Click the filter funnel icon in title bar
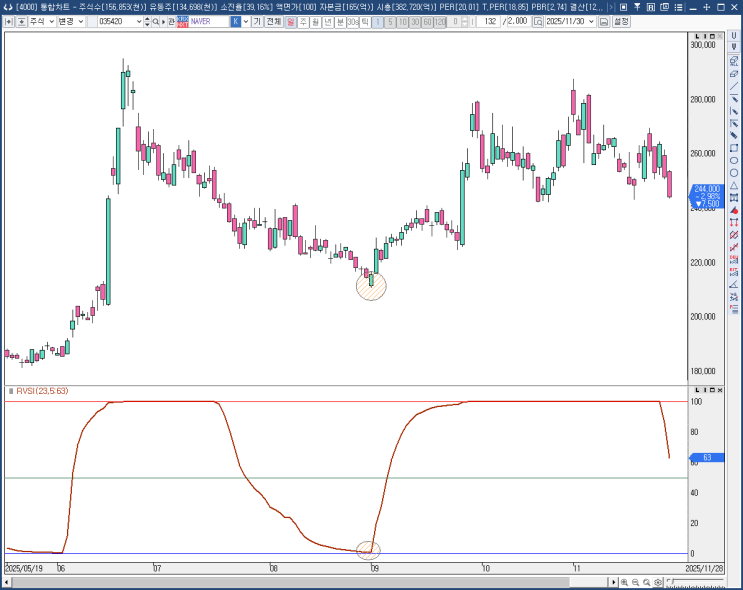The width and height of the screenshot is (743, 590). [x=637, y=7]
